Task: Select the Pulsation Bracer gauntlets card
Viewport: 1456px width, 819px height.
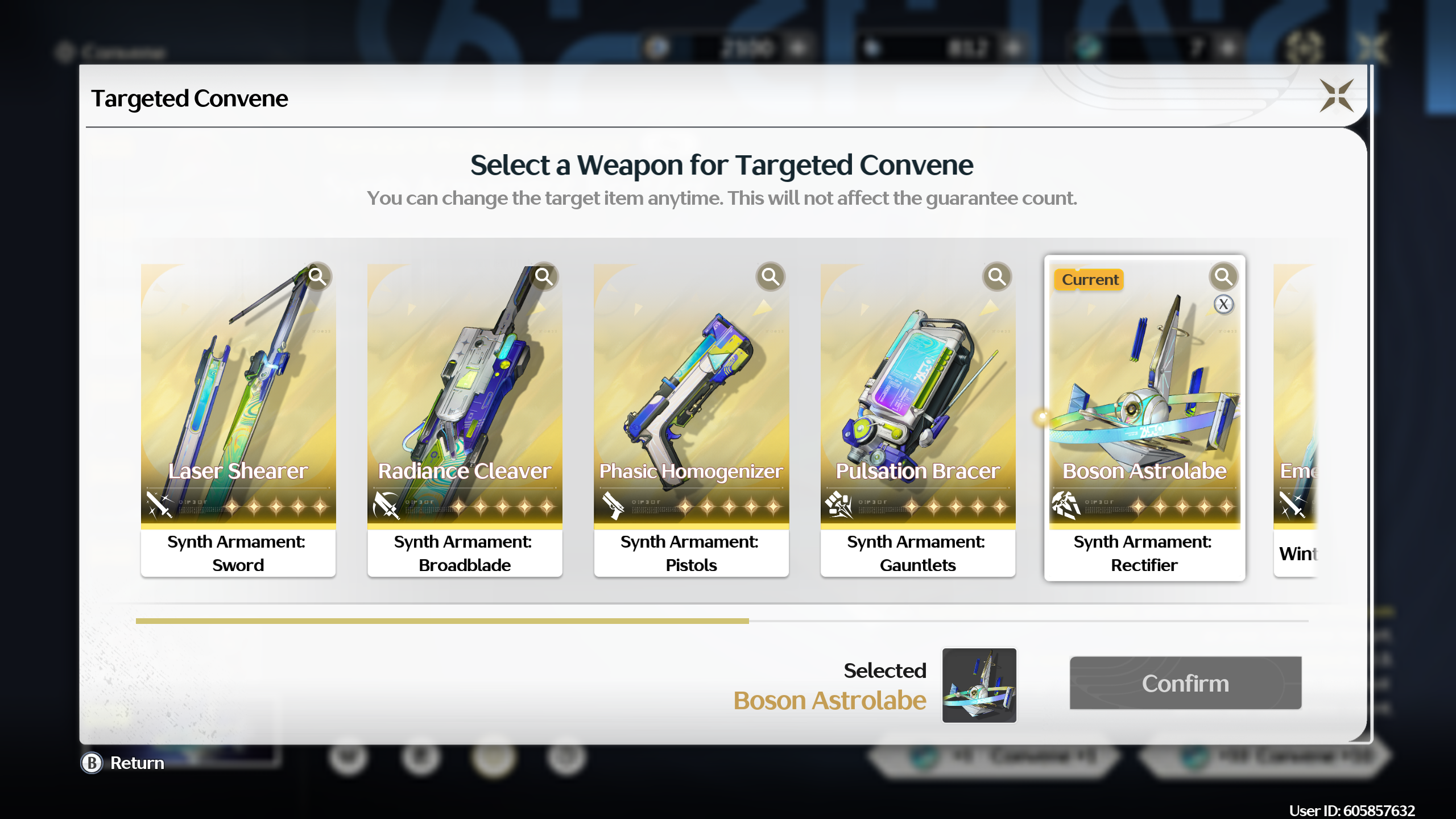Action: [918, 420]
